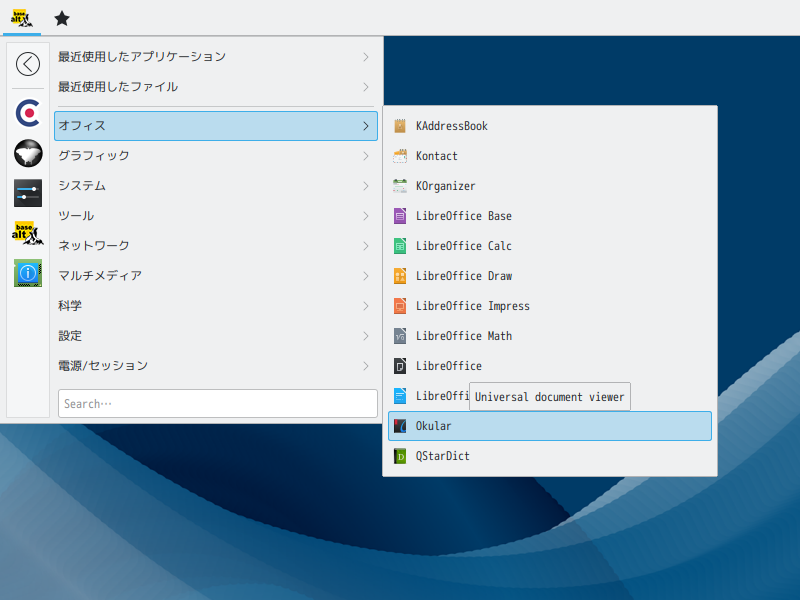800x600 pixels.
Task: Switch to the favorites star tab
Action: pyautogui.click(x=62, y=18)
